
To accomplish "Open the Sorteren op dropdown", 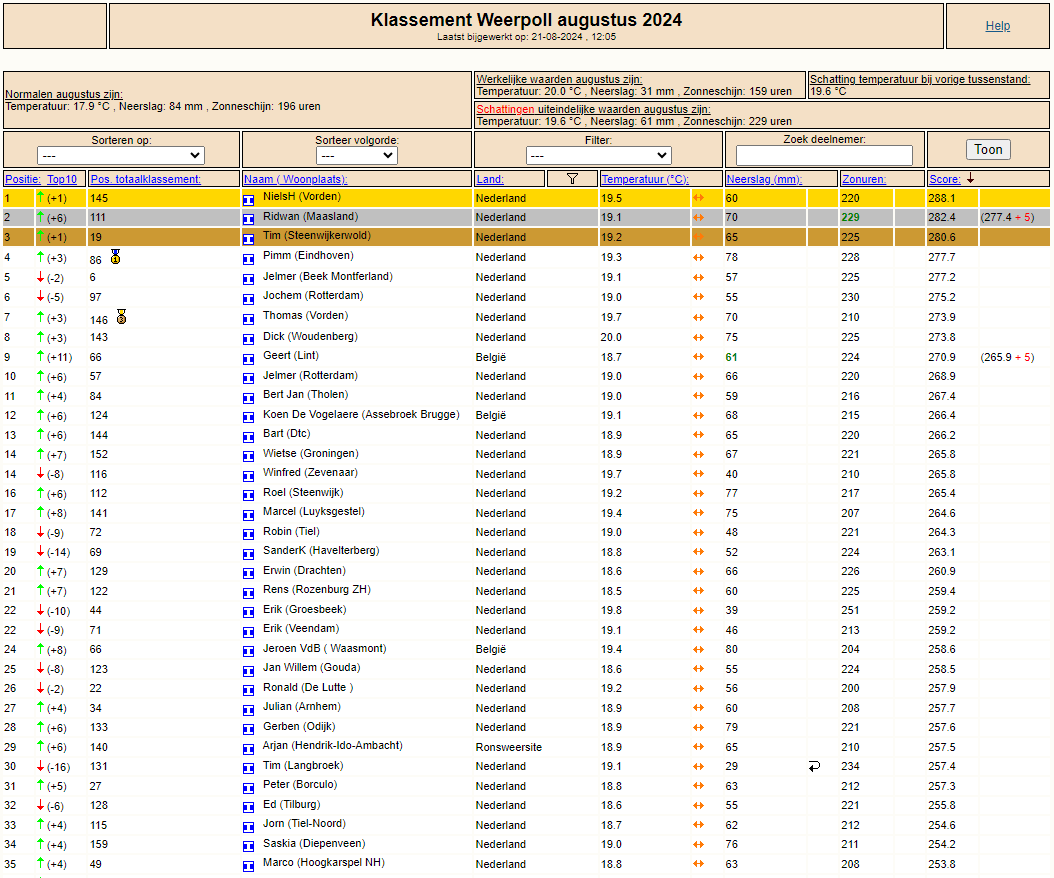I will click(121, 155).
